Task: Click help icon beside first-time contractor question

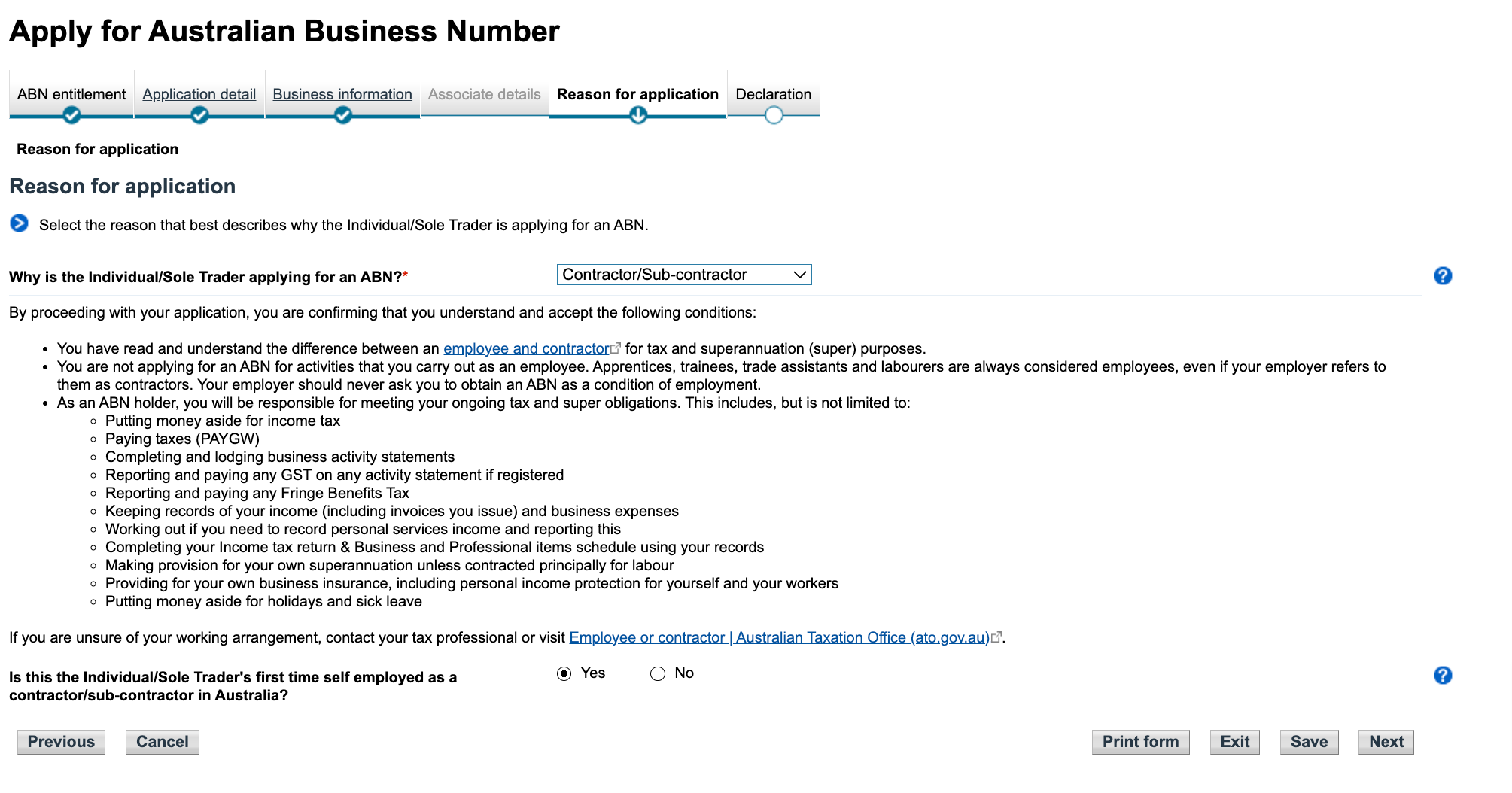Action: [x=1442, y=676]
